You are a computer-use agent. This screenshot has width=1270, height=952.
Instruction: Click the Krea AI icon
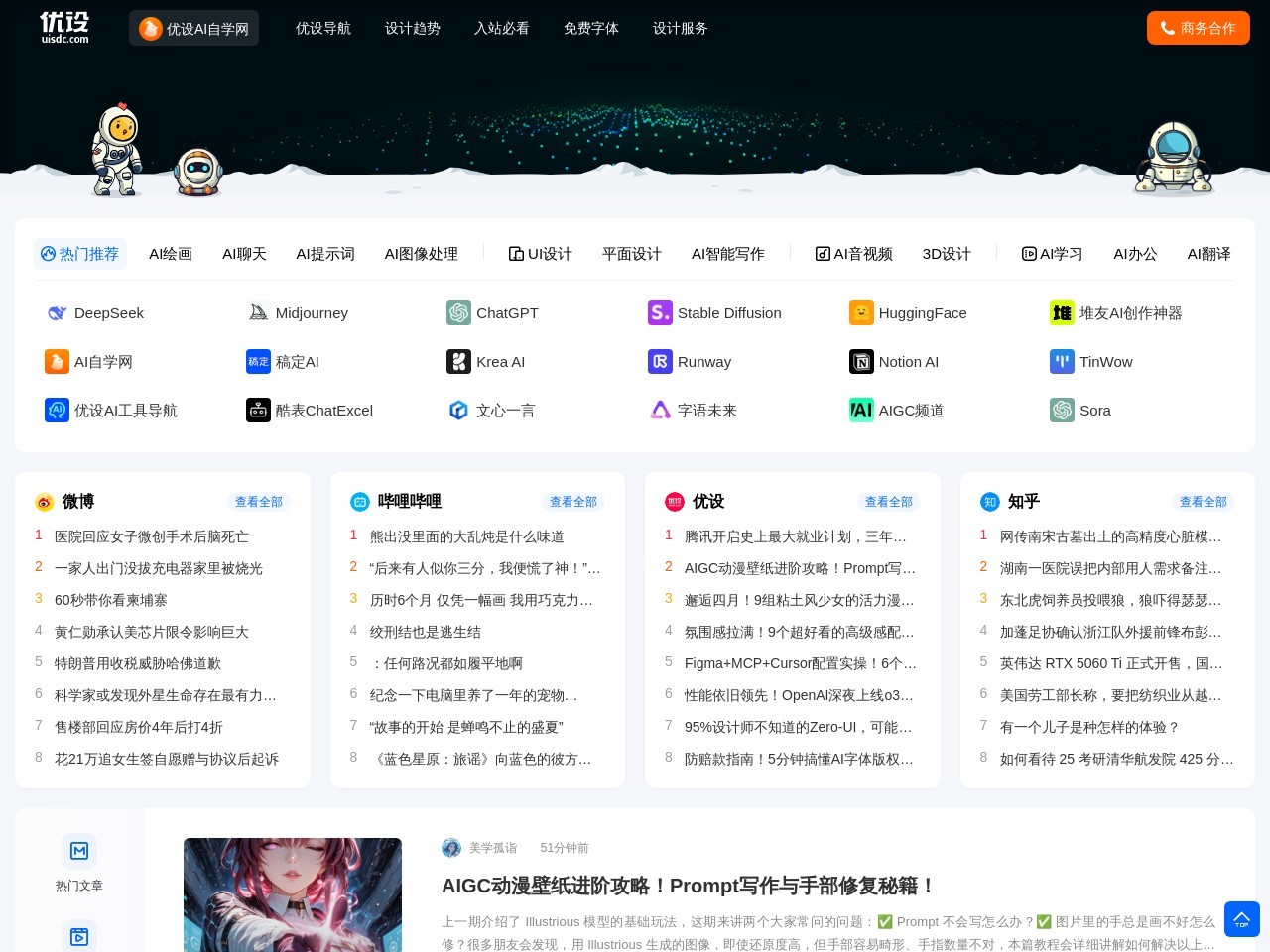458,362
